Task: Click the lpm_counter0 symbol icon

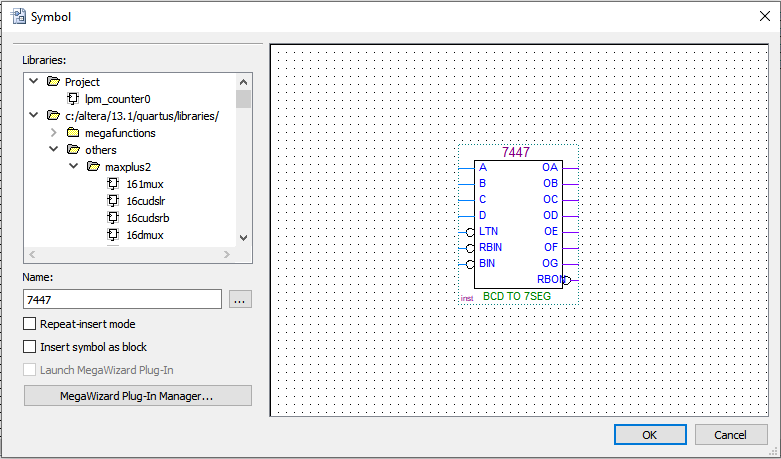Action: click(x=73, y=99)
